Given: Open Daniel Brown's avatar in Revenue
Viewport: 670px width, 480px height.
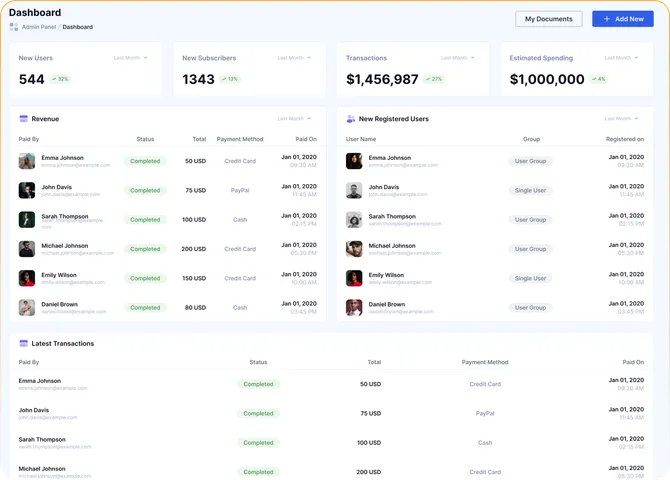Looking at the screenshot, I should point(27,307).
